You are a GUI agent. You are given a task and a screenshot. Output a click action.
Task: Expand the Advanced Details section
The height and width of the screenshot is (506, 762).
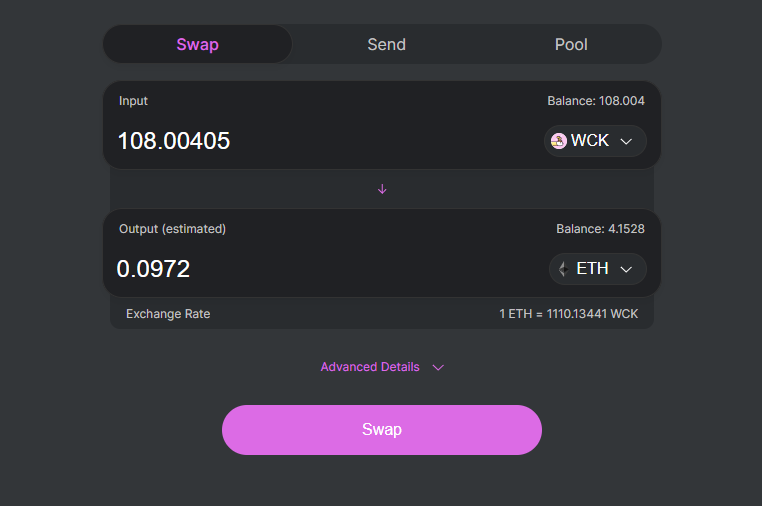coord(371,367)
